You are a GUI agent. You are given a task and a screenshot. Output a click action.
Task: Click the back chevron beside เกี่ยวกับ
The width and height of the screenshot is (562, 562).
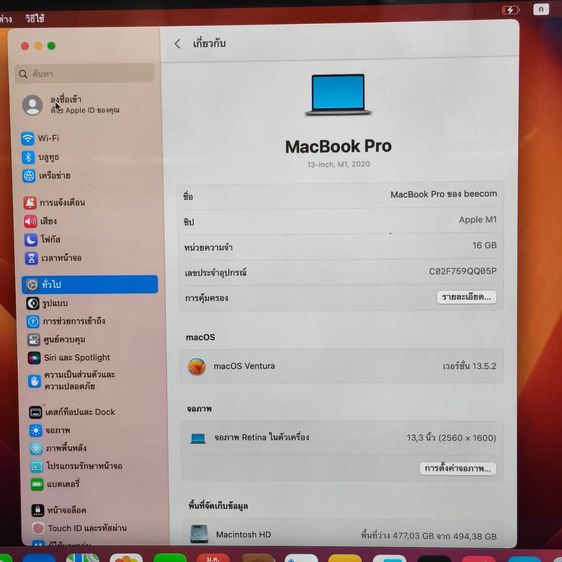click(177, 44)
